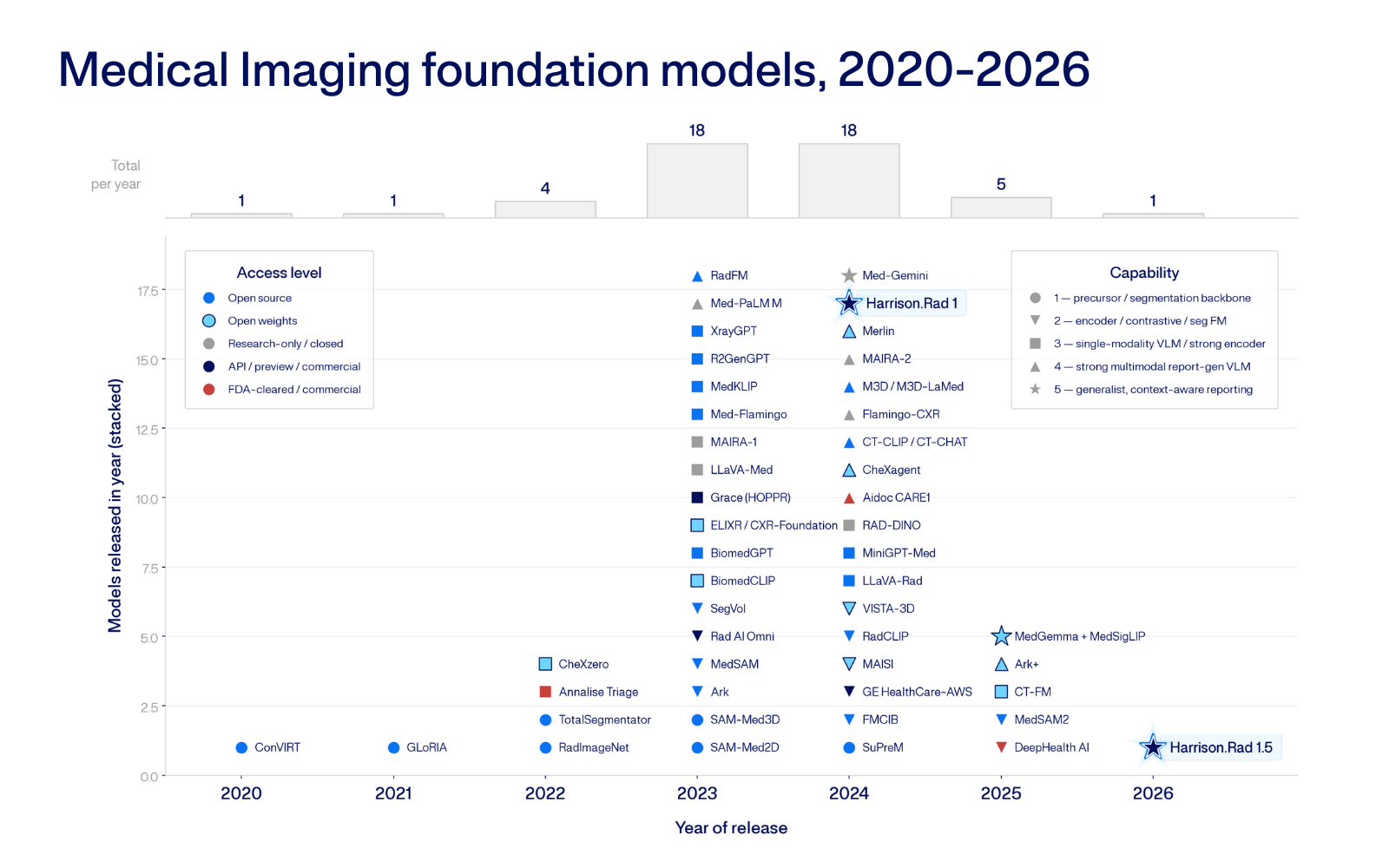Screen dimensions: 1389x868
Task: Click the FMCIB label text
Action: click(x=880, y=720)
